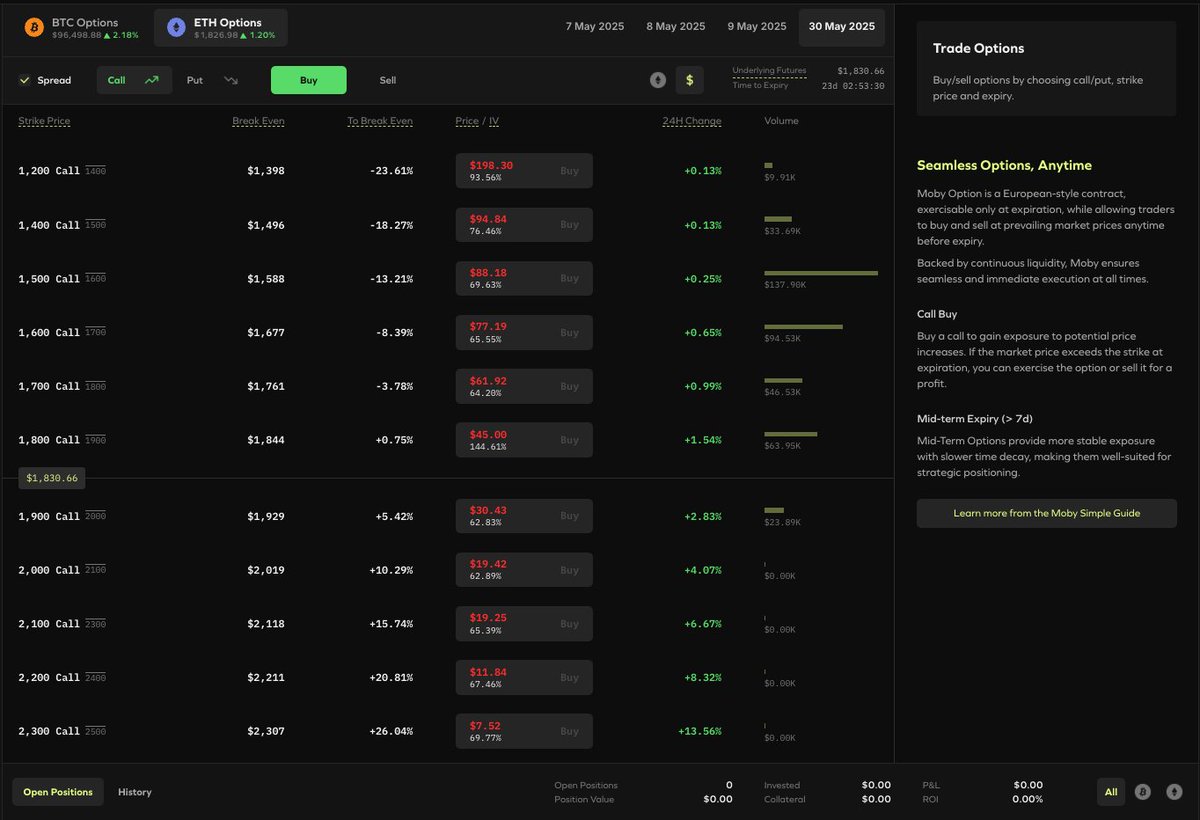Click the +13.56% change for 2,300 Call

[x=699, y=731]
